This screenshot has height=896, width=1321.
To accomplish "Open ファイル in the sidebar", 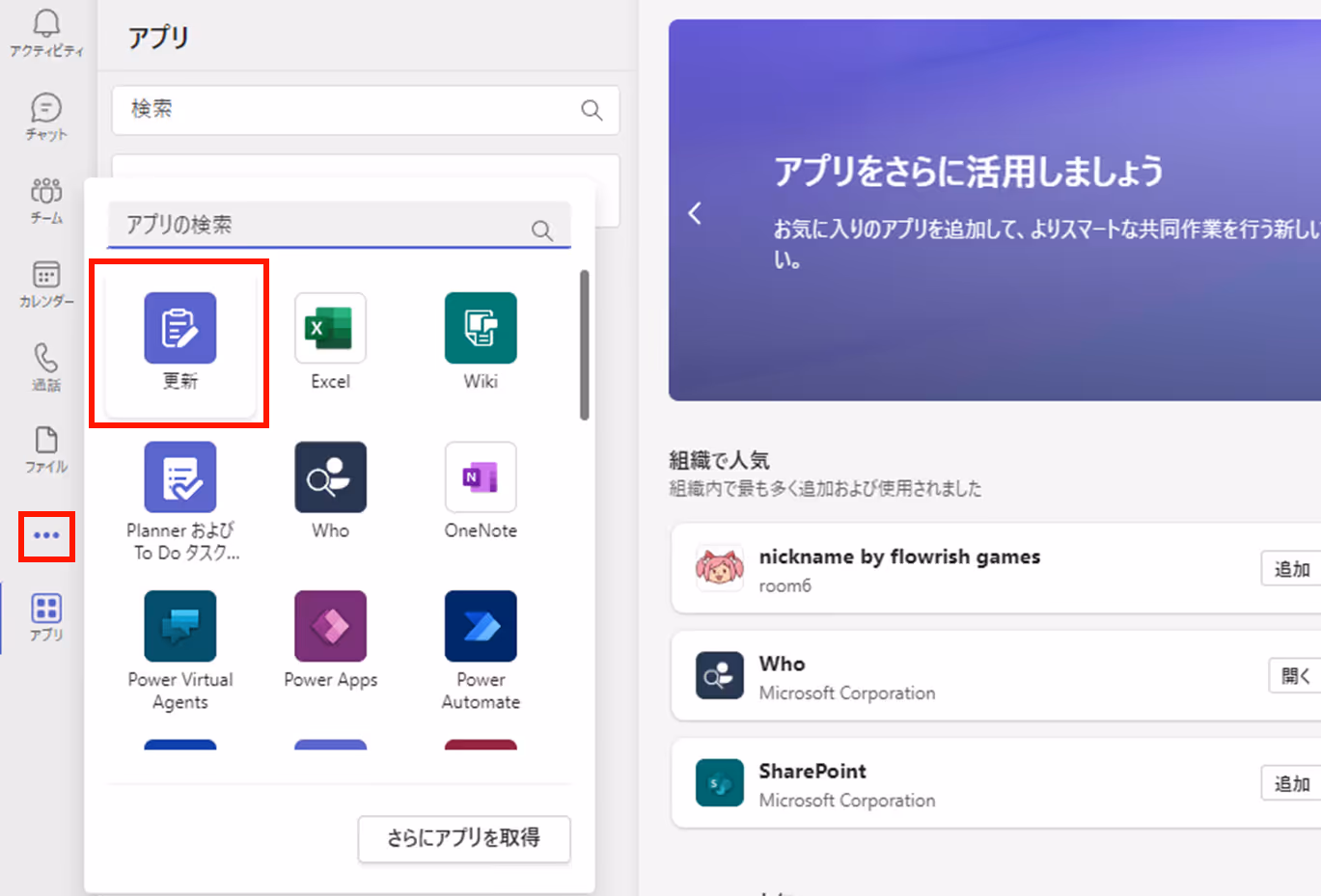I will (46, 441).
